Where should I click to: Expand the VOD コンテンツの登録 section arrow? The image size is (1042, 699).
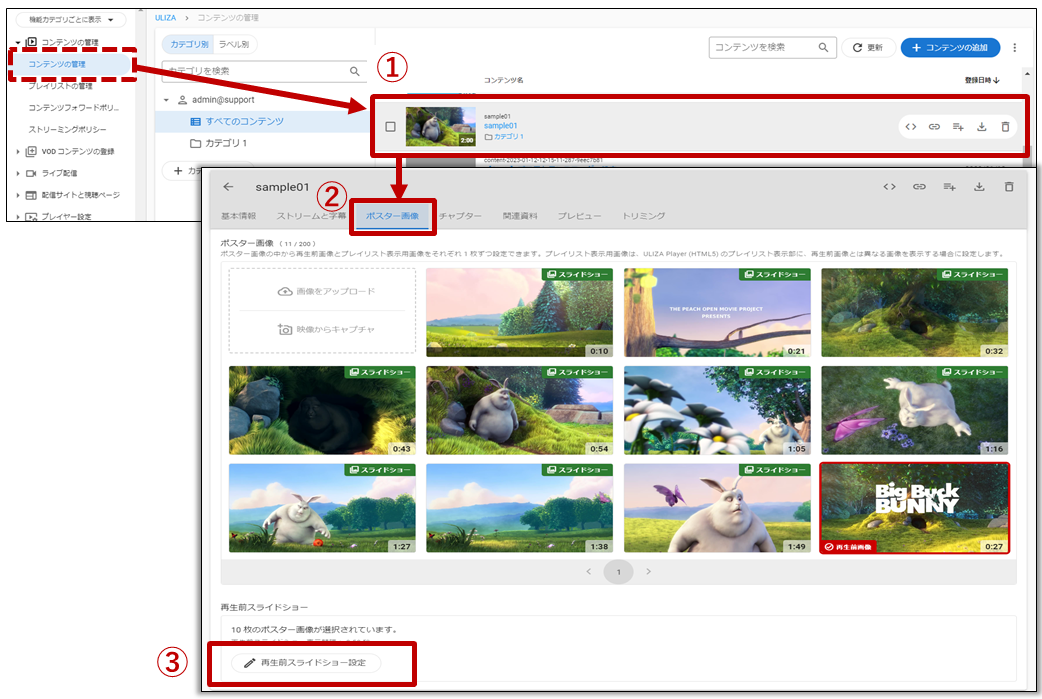(x=18, y=151)
